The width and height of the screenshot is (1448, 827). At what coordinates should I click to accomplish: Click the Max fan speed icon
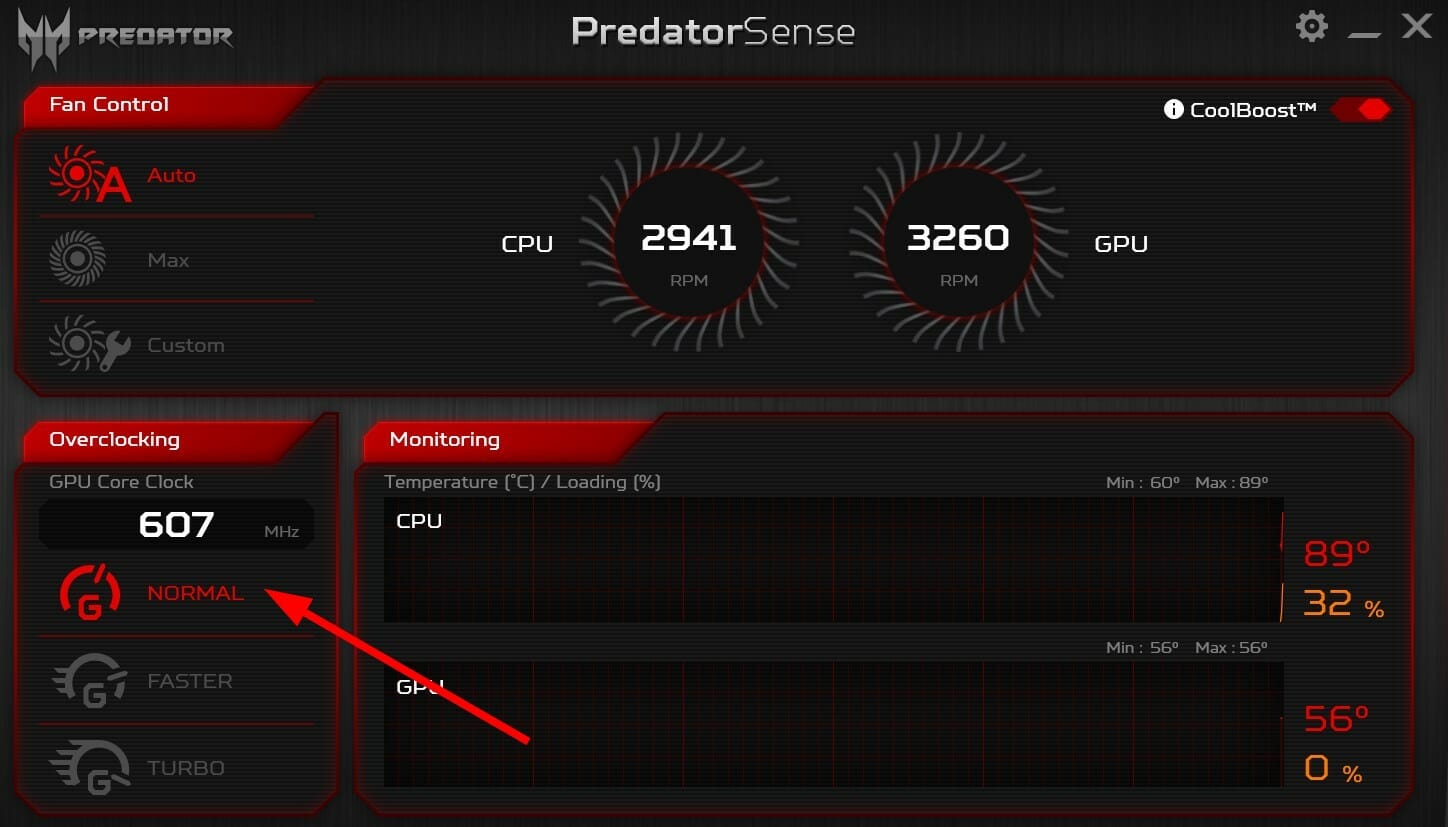pyautogui.click(x=77, y=259)
